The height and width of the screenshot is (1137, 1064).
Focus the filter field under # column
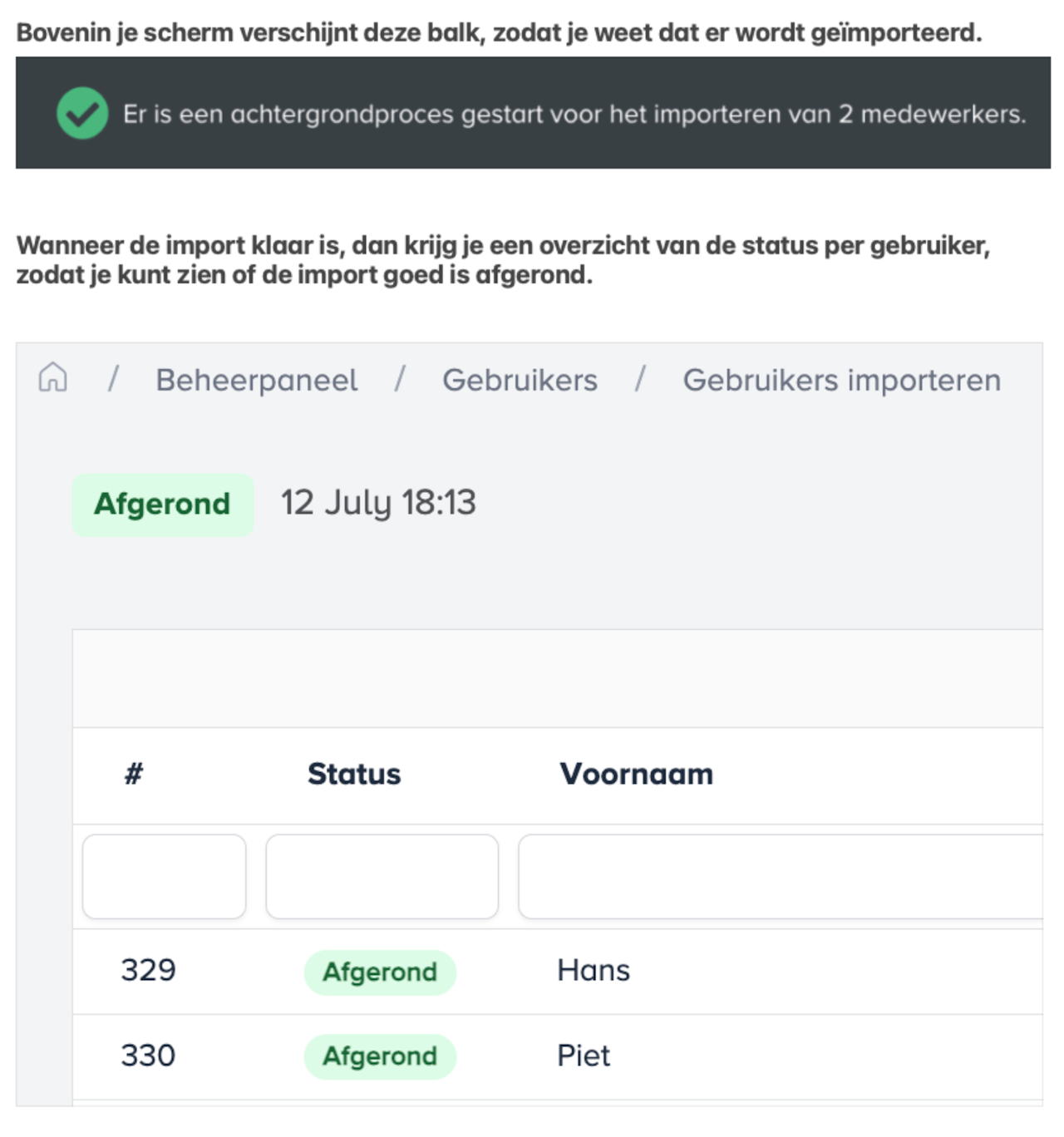164,877
